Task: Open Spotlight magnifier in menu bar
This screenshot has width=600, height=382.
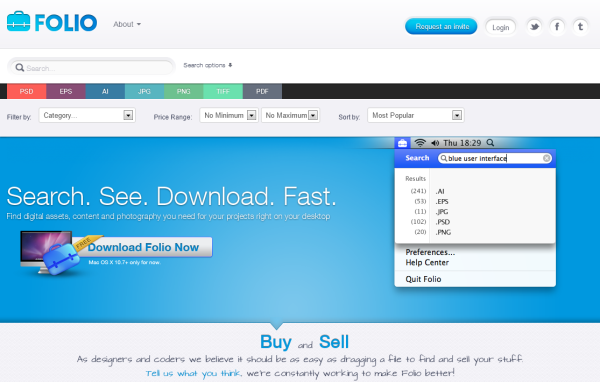Action: click(x=490, y=143)
